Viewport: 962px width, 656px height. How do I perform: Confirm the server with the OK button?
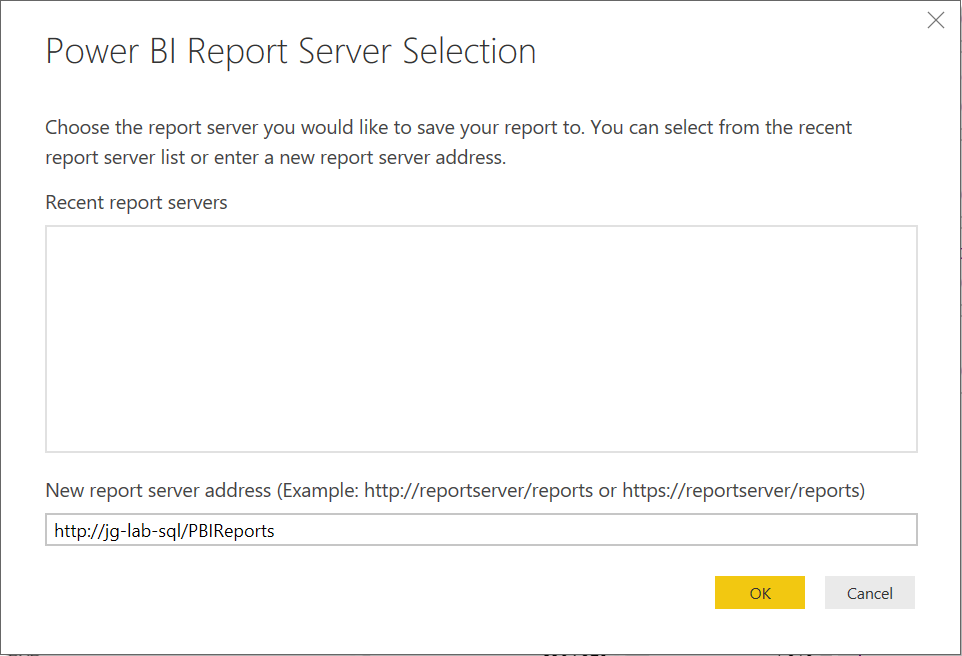[x=760, y=592]
